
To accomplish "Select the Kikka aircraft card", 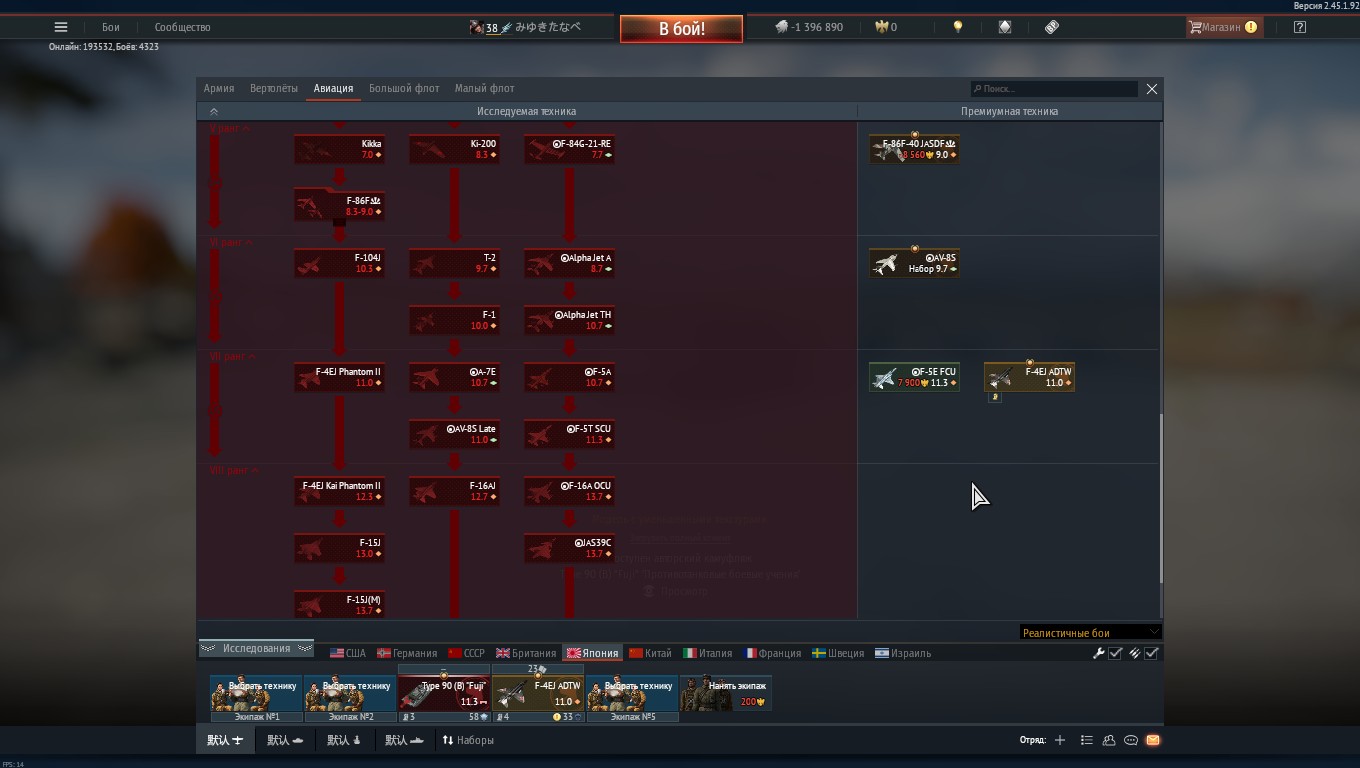I will coord(340,149).
